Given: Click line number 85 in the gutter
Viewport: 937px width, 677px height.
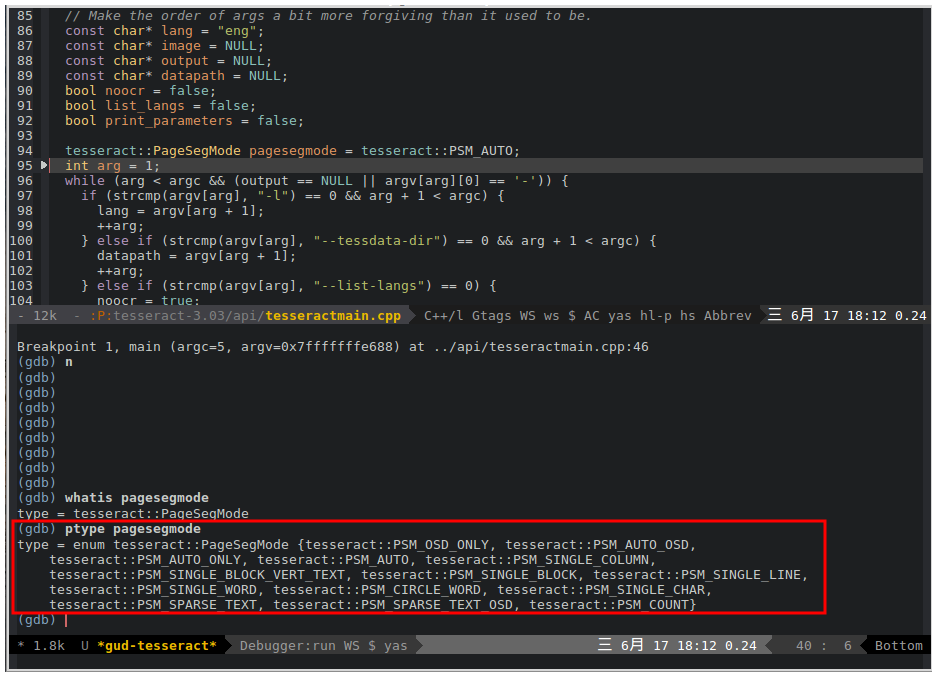Looking at the screenshot, I should point(25,16).
